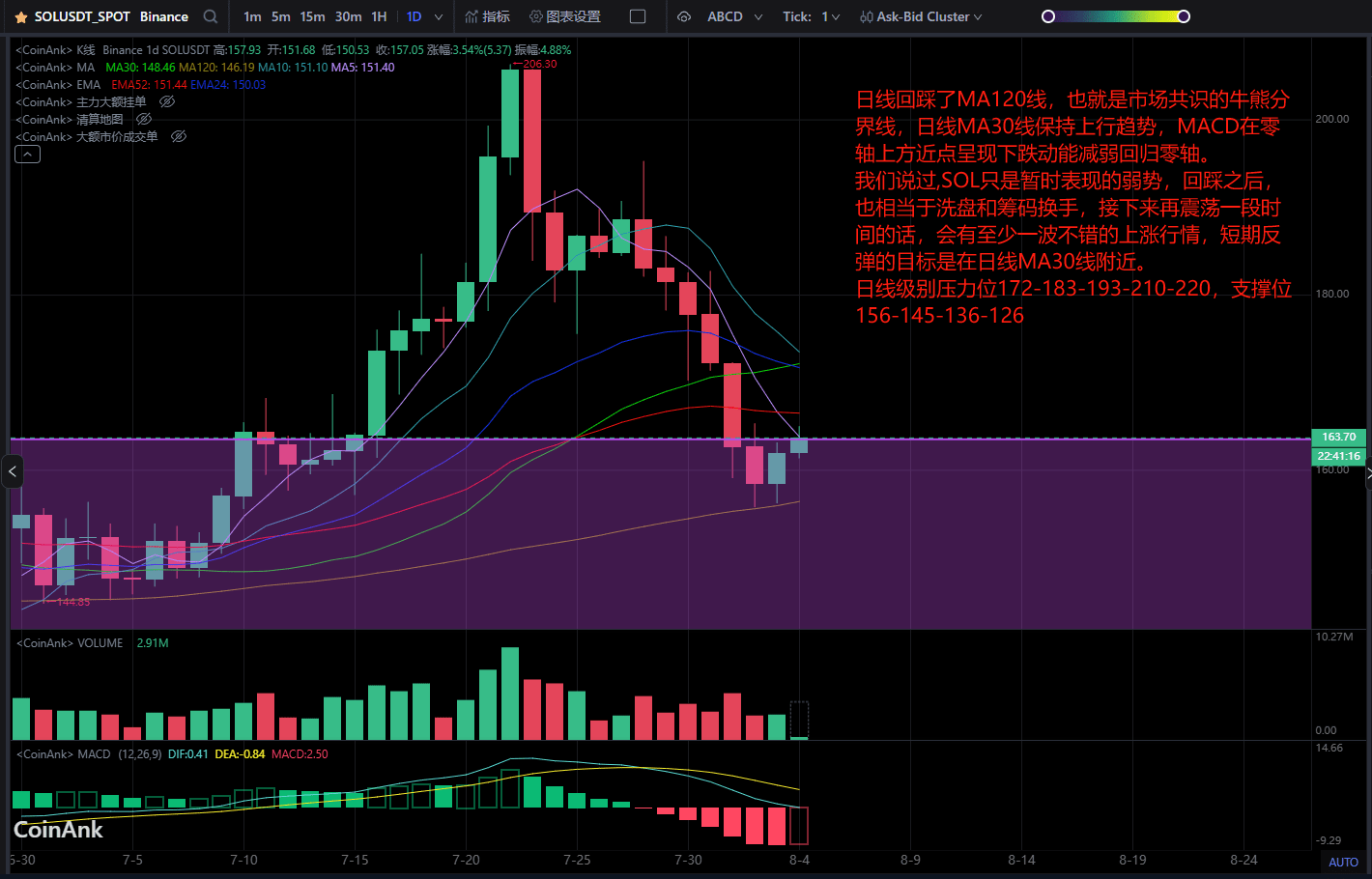Open the ABCD dropdown
1372x879 pixels.
tap(734, 16)
